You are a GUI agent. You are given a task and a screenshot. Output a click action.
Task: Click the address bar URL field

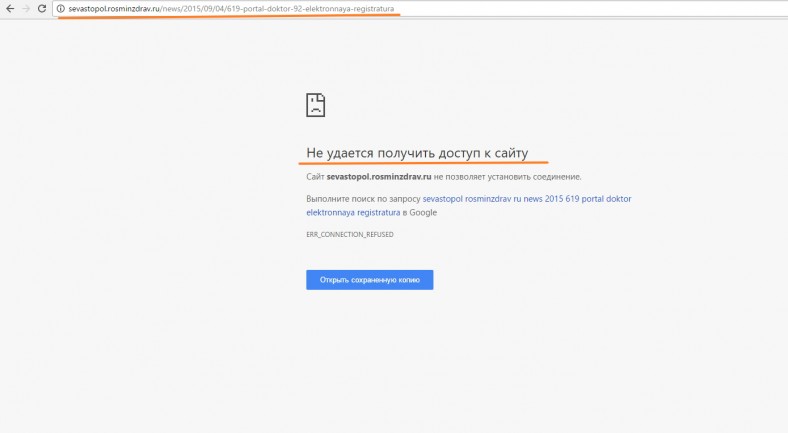(x=420, y=9)
